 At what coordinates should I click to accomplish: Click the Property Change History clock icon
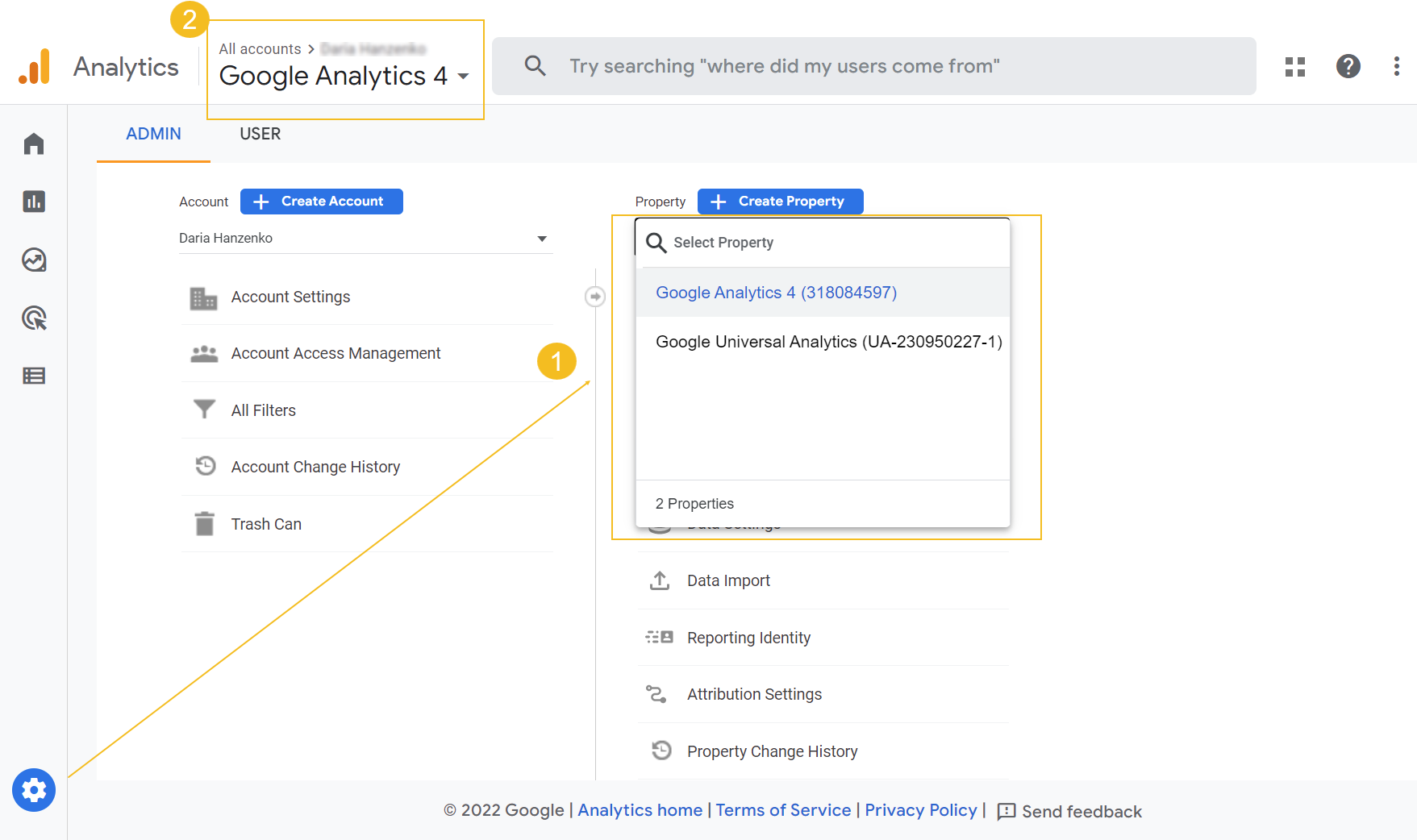[x=661, y=751]
